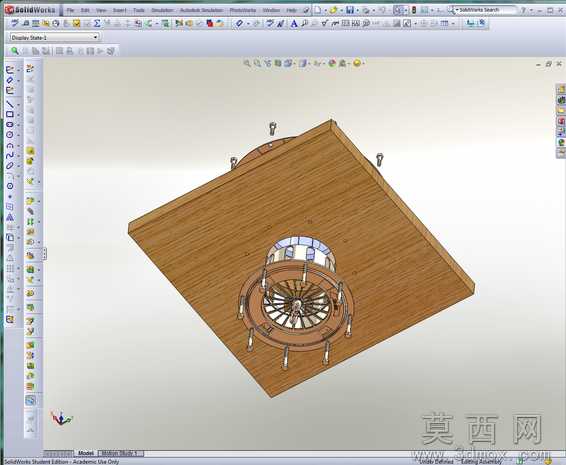Image resolution: width=566 pixels, height=465 pixels.
Task: Open the Help menu
Action: point(291,10)
